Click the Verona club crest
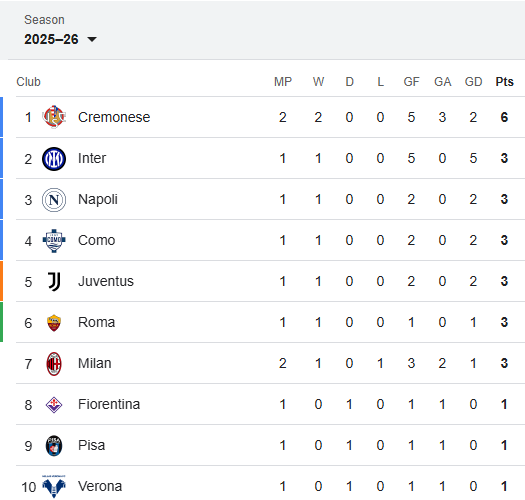Viewport: 525px width, 500px height. click(x=54, y=486)
